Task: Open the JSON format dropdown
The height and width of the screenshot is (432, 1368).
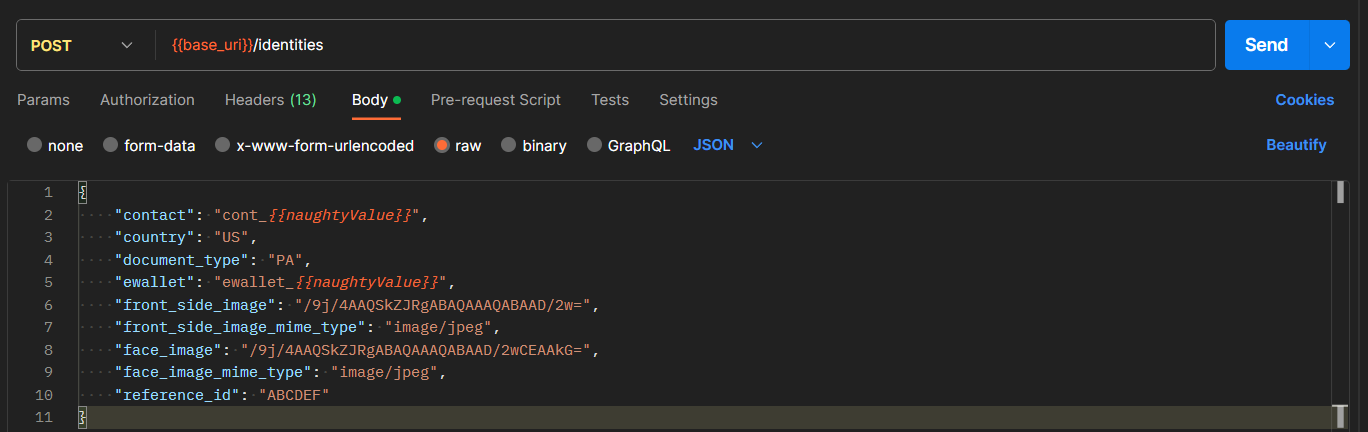Action: click(728, 145)
